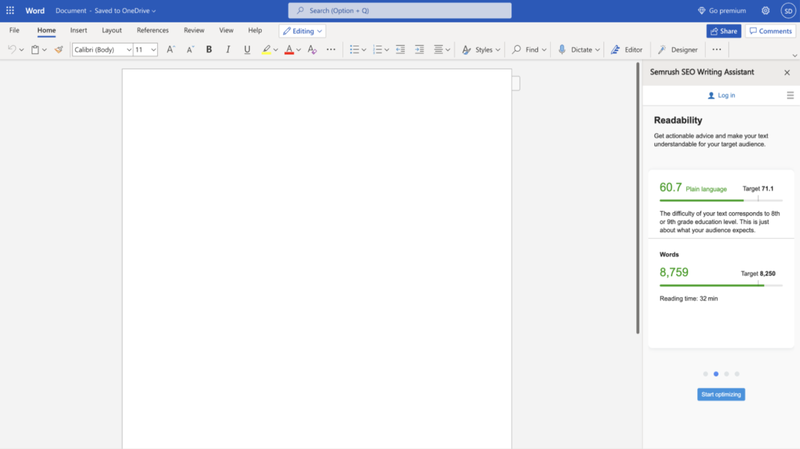Click the document vertical scrollbar

click(637, 198)
